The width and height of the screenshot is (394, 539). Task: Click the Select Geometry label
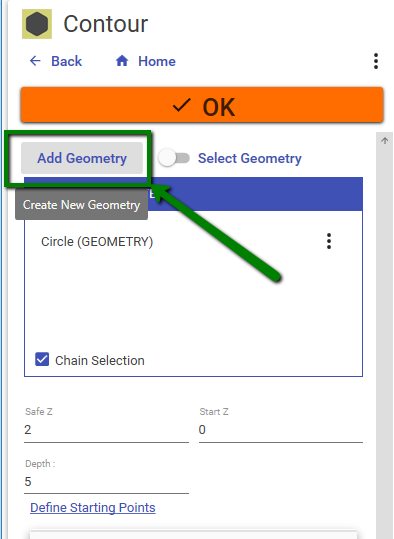(x=250, y=158)
